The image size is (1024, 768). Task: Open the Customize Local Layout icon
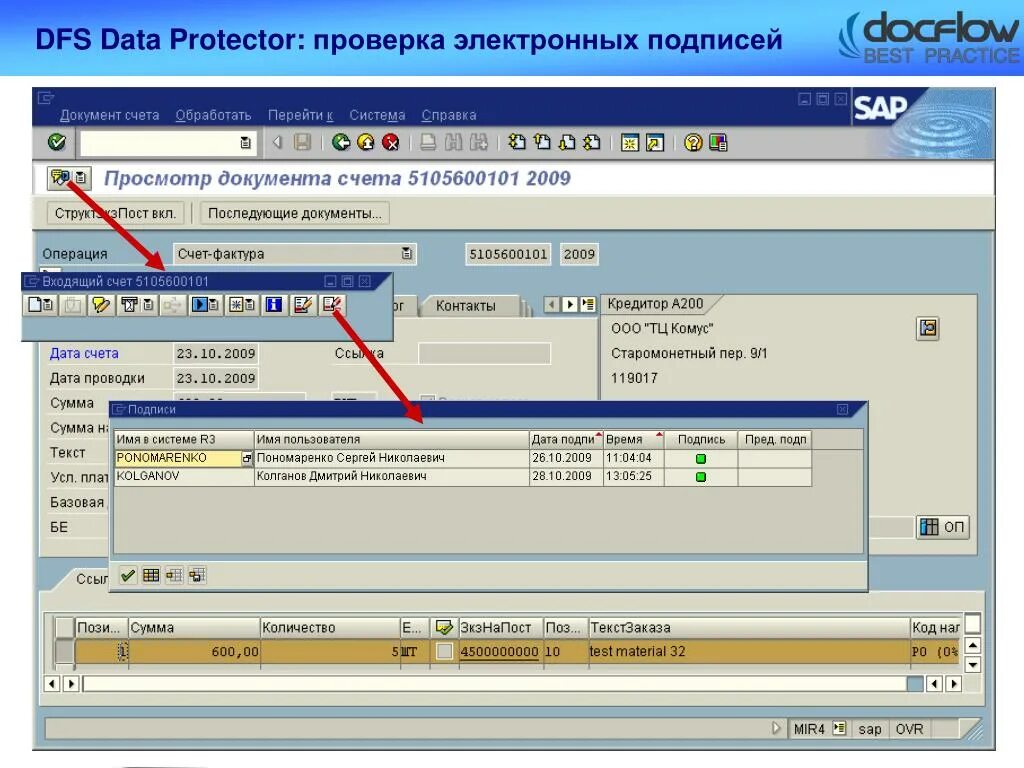(x=718, y=142)
